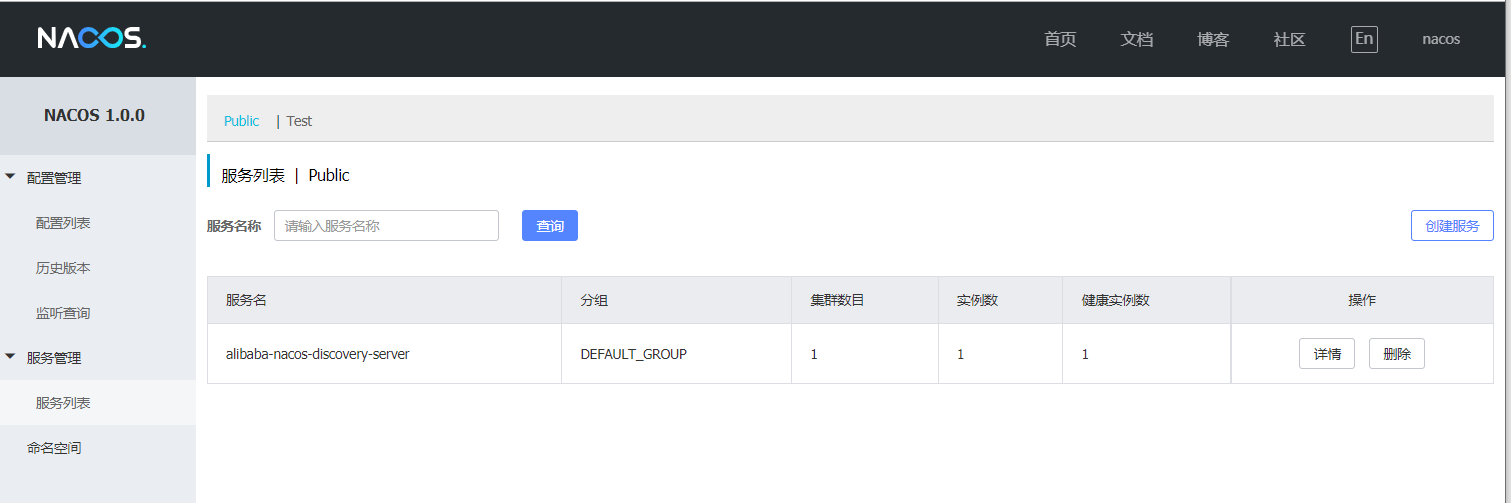Open 命名空间 in sidebar
This screenshot has width=1511, height=503.
tap(54, 448)
